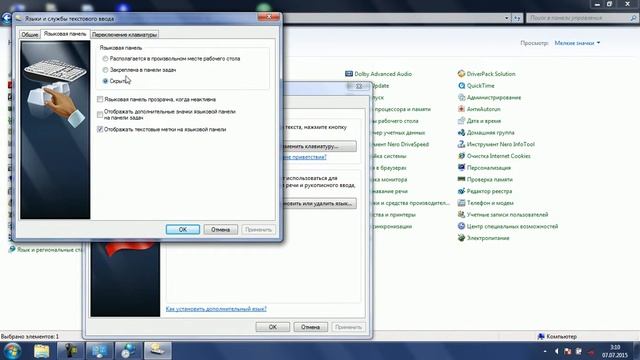The height and width of the screenshot is (360, 640).
Task: Open Инструмент Nero InfoTool item
Action: pyautogui.click(x=496, y=144)
